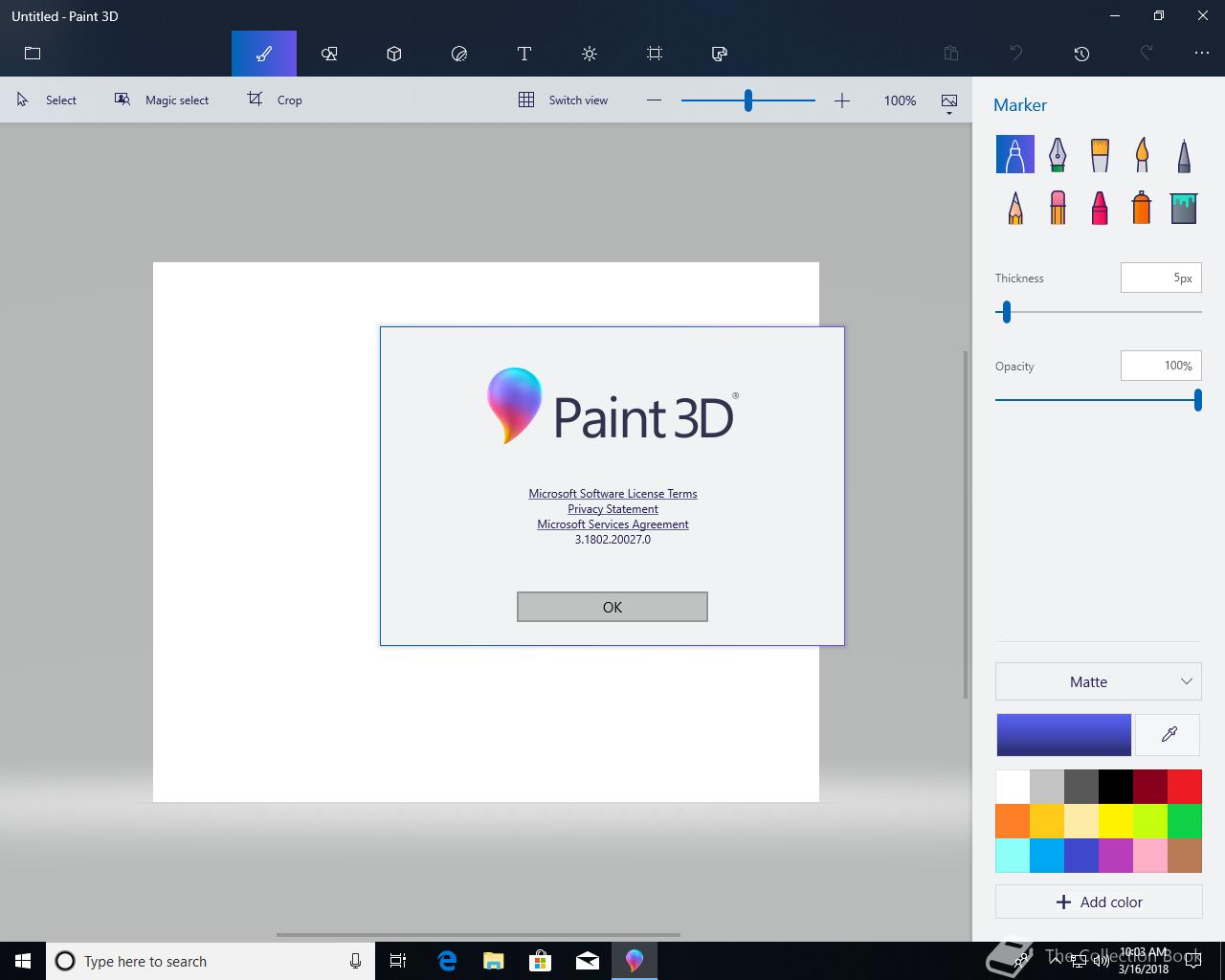Select the Calligraphy pen brush
This screenshot has height=980, width=1225.
(1058, 154)
